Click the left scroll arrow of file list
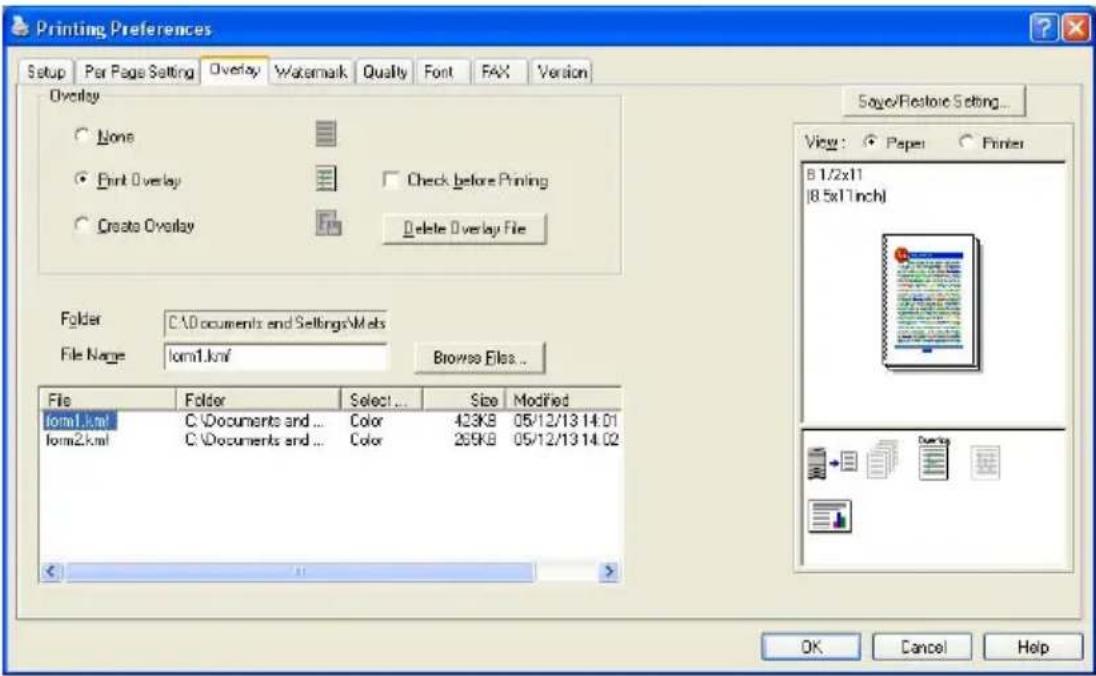1096x676 pixels. tap(52, 572)
